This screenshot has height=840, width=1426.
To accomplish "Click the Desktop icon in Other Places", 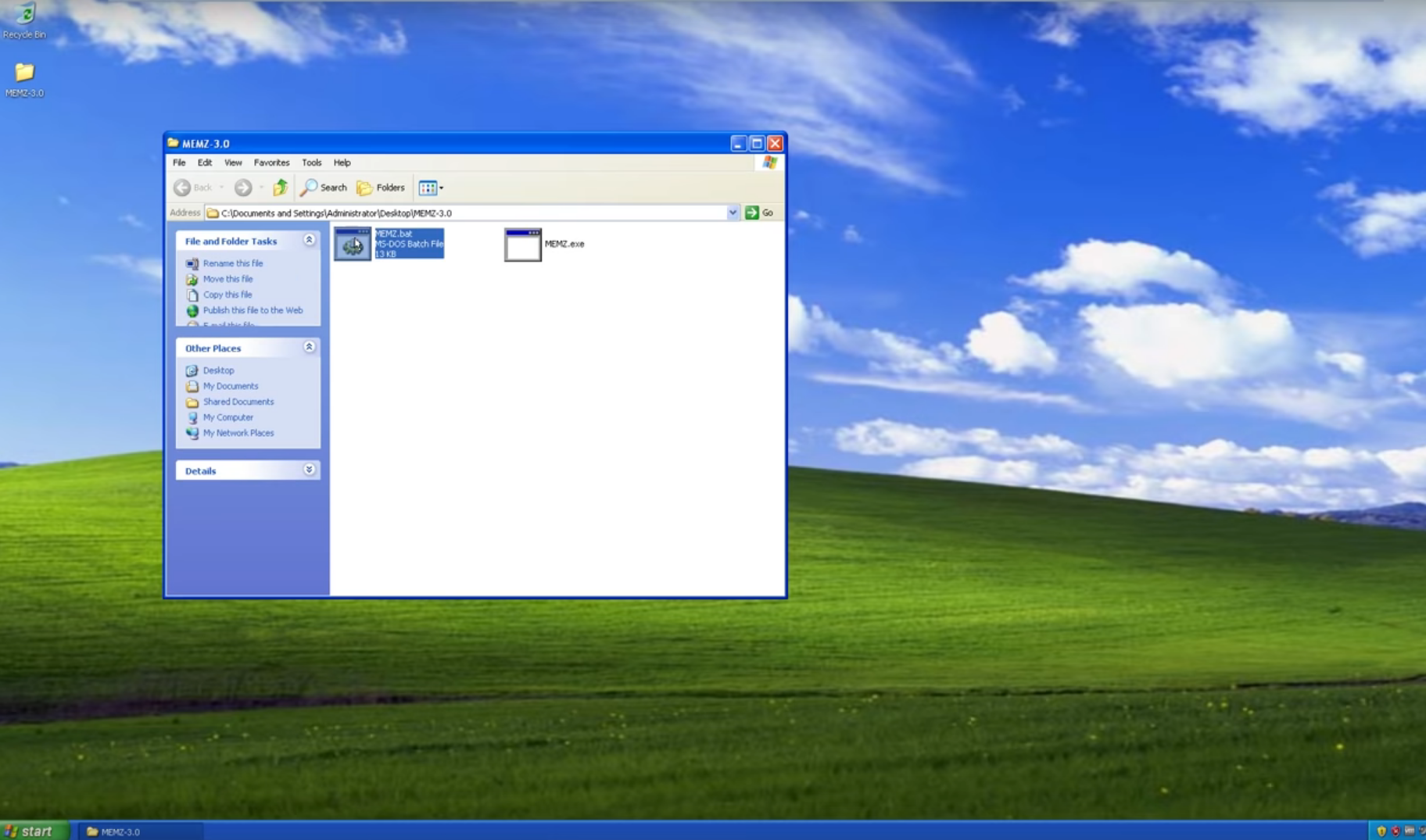I will click(192, 370).
